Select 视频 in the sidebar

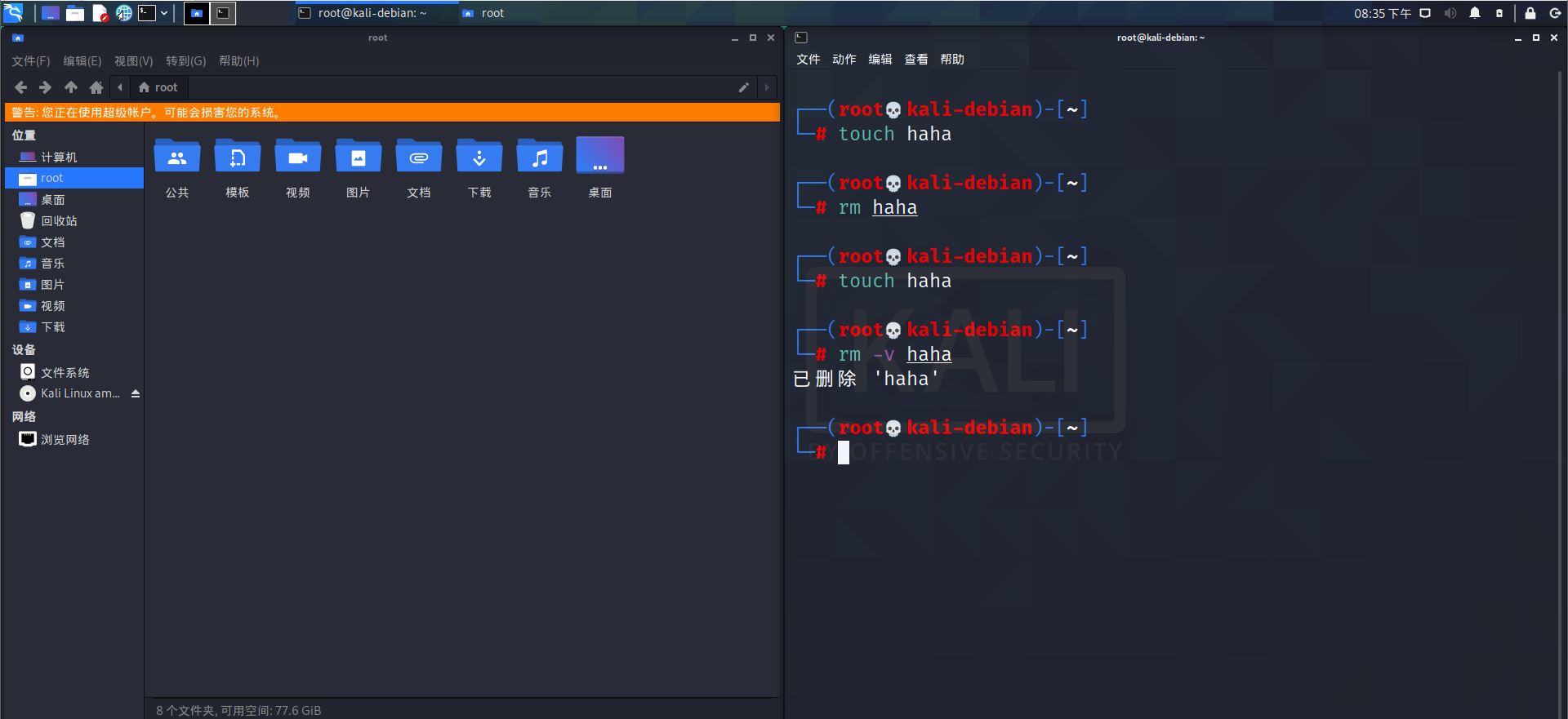74,305
